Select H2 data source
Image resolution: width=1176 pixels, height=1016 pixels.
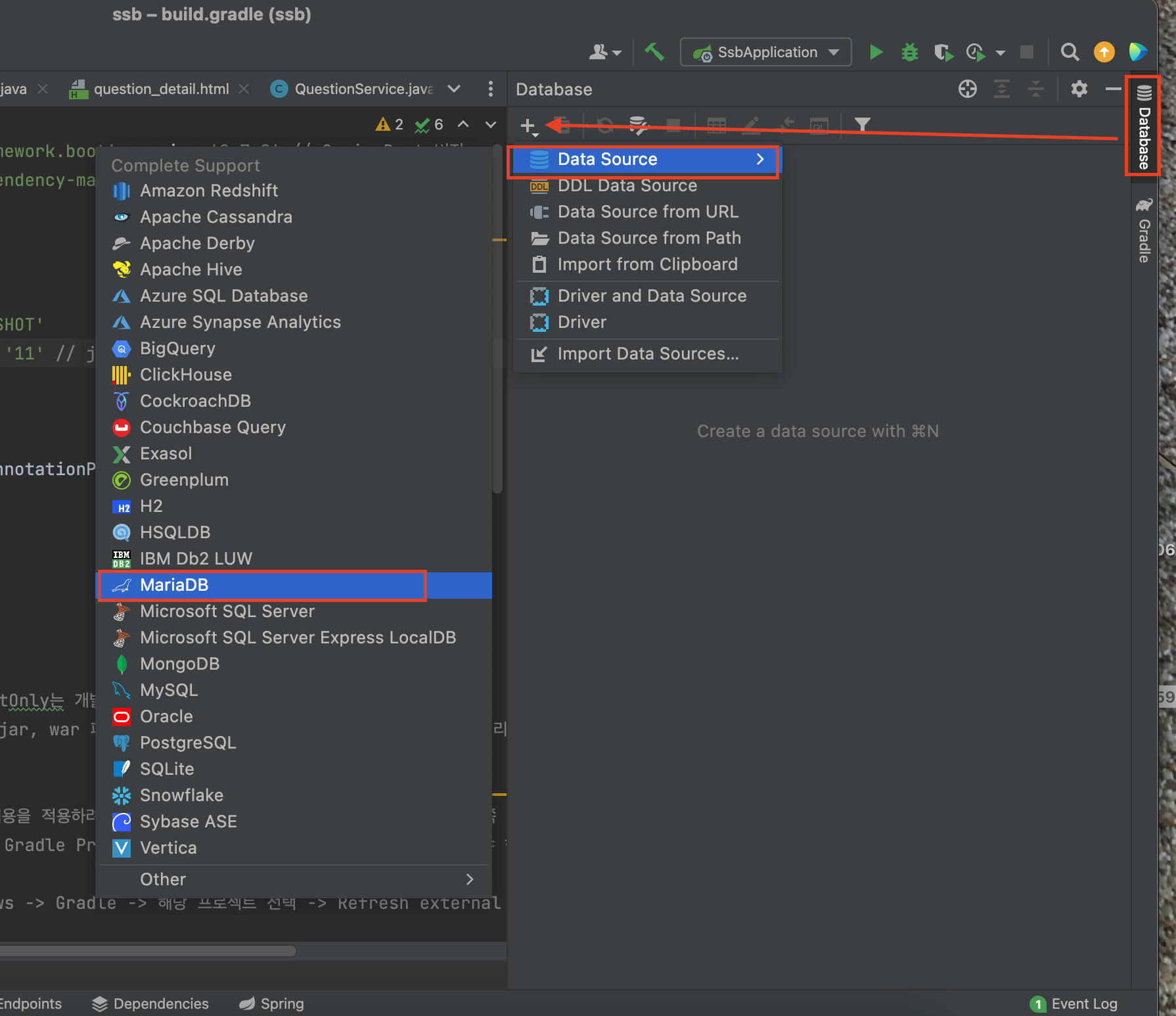pos(294,506)
